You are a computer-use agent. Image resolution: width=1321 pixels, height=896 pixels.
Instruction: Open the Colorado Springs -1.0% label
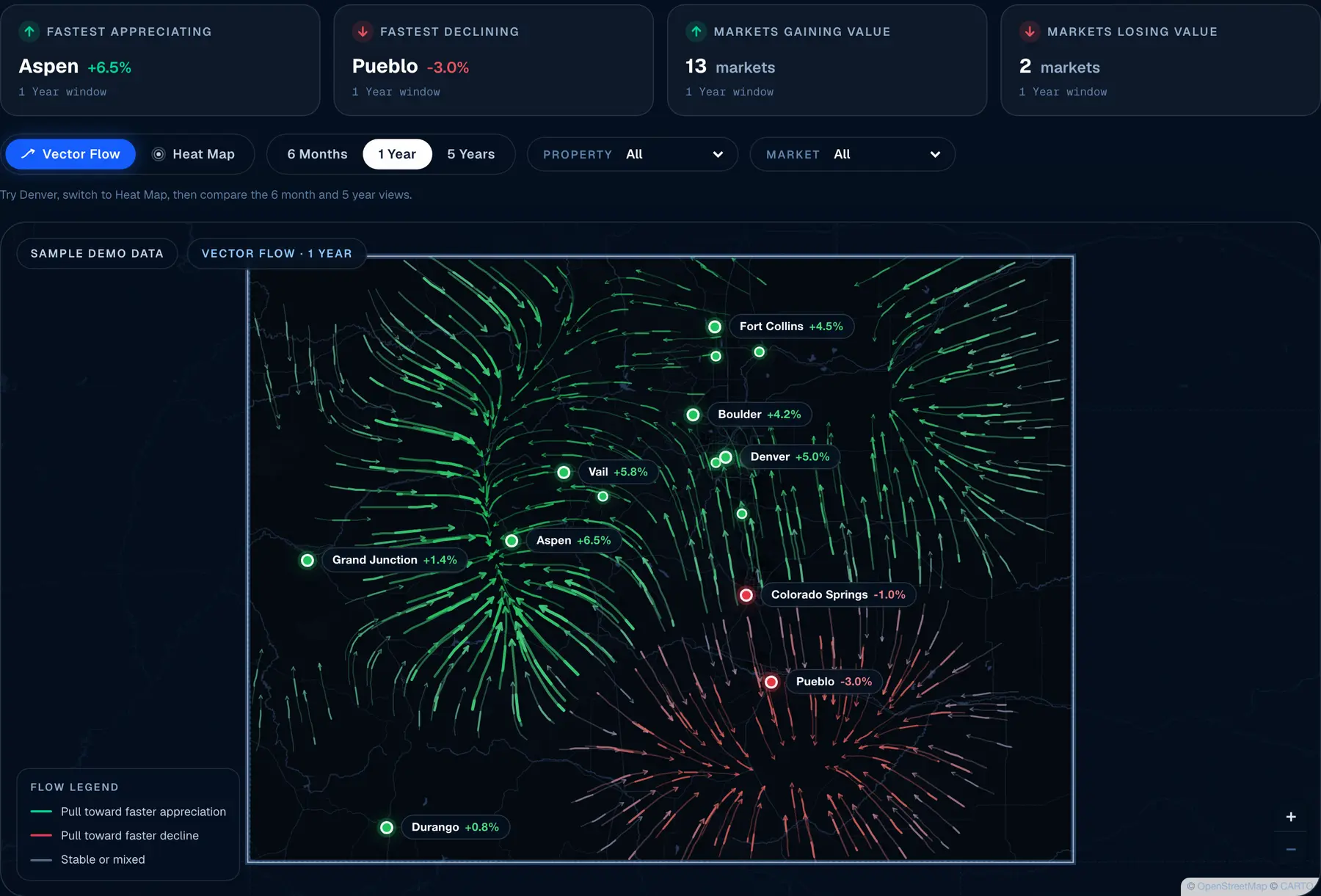[838, 595]
